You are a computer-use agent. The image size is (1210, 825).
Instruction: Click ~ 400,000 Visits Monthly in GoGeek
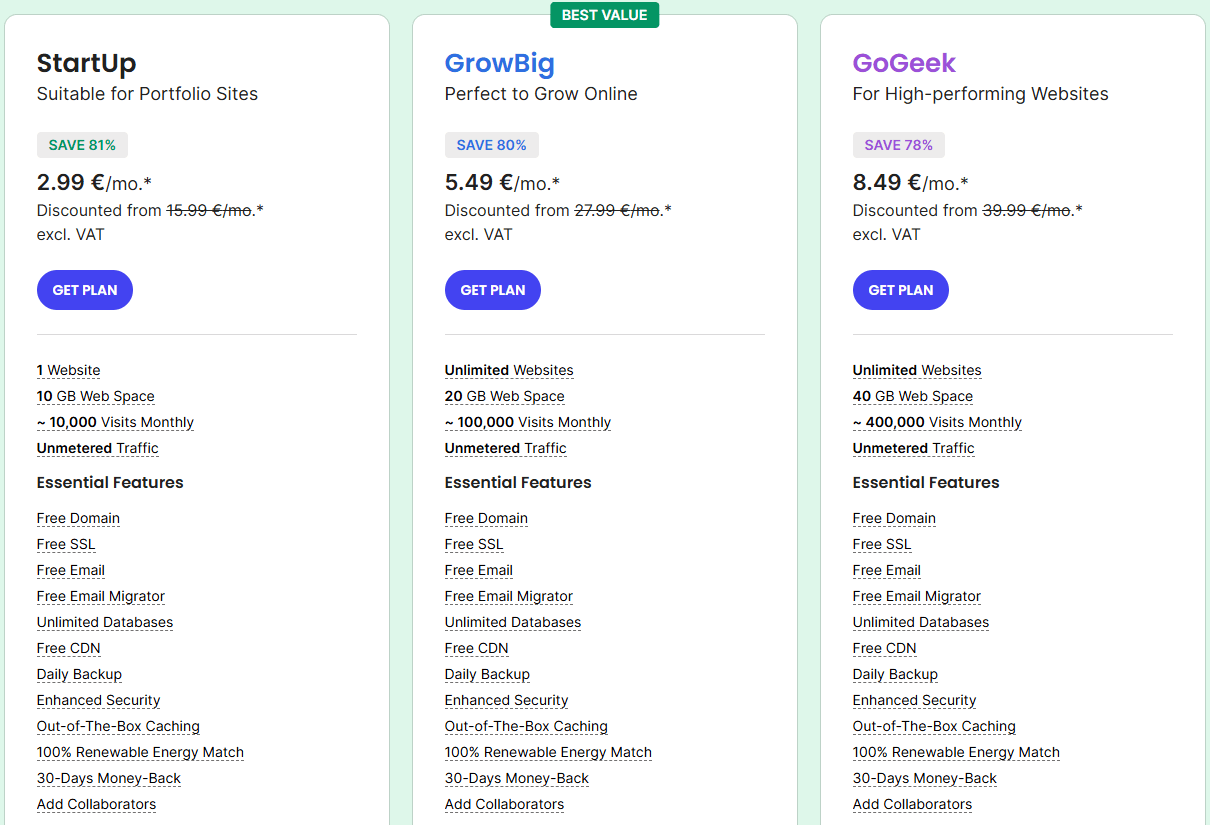[x=937, y=422]
